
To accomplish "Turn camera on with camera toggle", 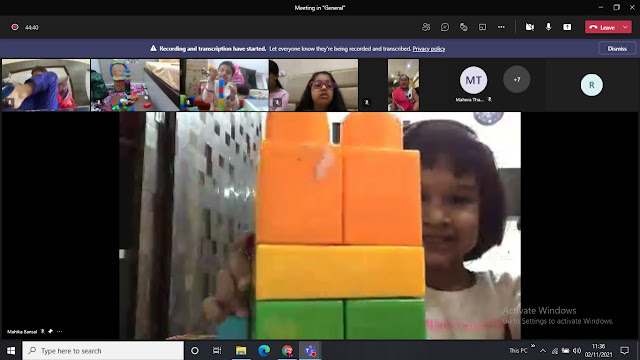I will tap(530, 27).
